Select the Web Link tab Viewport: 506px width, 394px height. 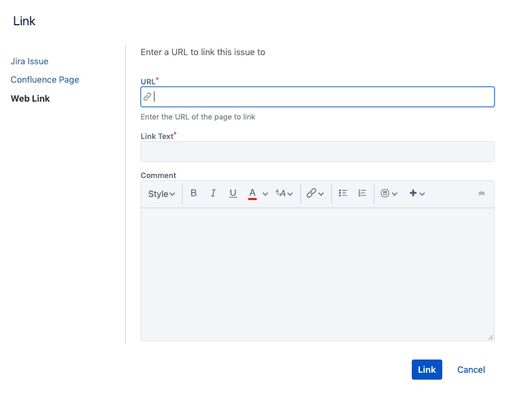tap(30, 99)
